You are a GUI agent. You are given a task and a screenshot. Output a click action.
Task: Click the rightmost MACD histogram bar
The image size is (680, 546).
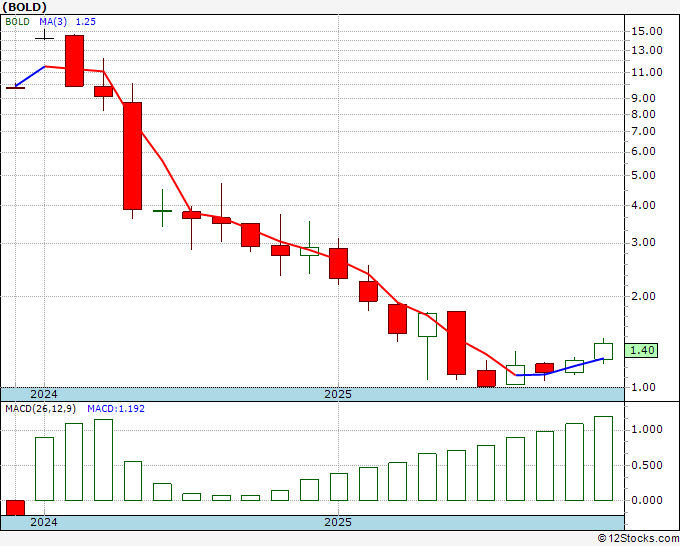(x=603, y=458)
